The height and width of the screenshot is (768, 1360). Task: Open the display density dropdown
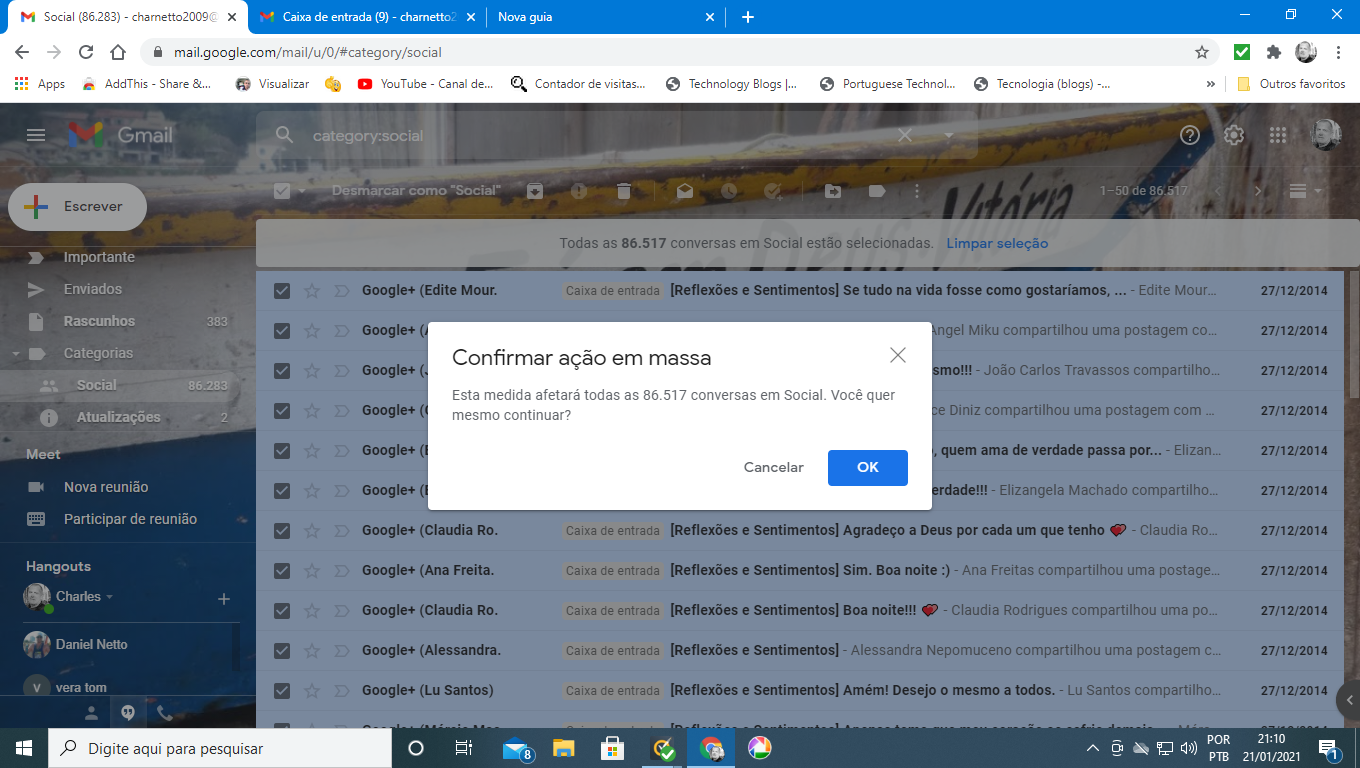1304,191
